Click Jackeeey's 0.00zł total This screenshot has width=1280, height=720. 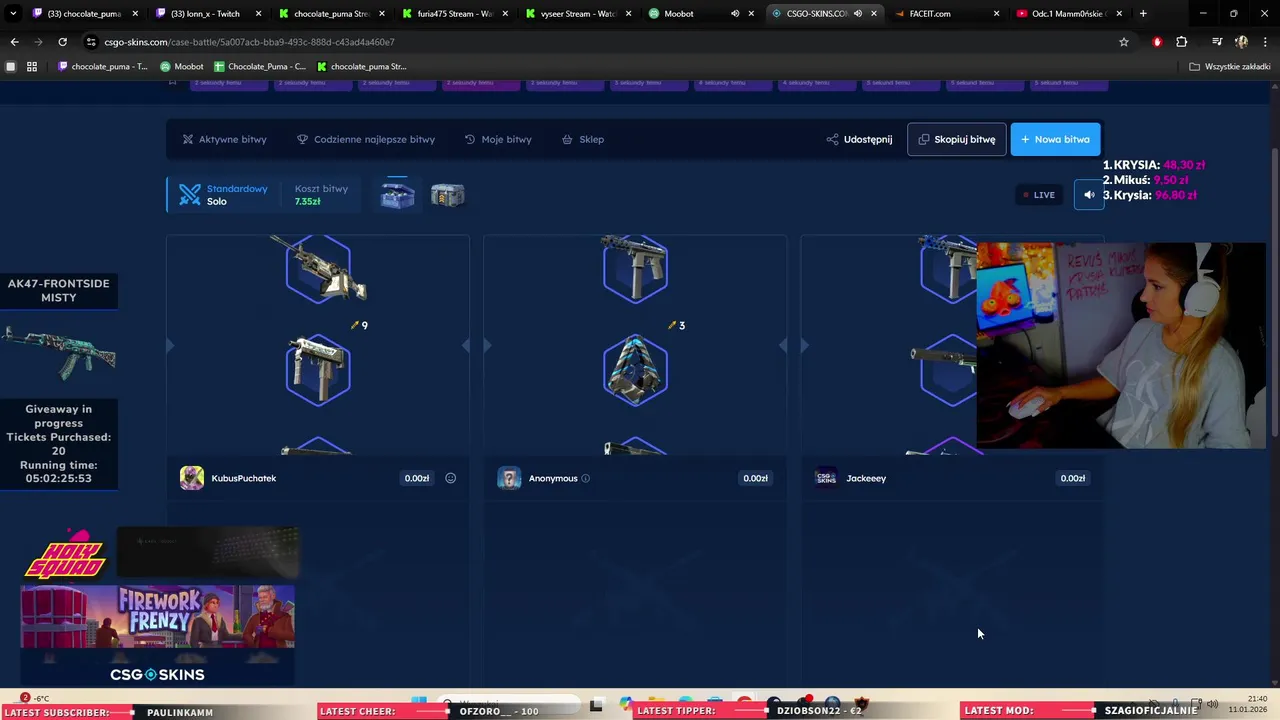pyautogui.click(x=1073, y=478)
